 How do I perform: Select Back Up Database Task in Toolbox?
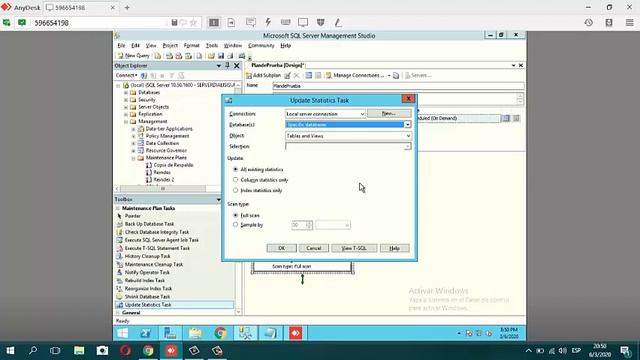click(149, 224)
